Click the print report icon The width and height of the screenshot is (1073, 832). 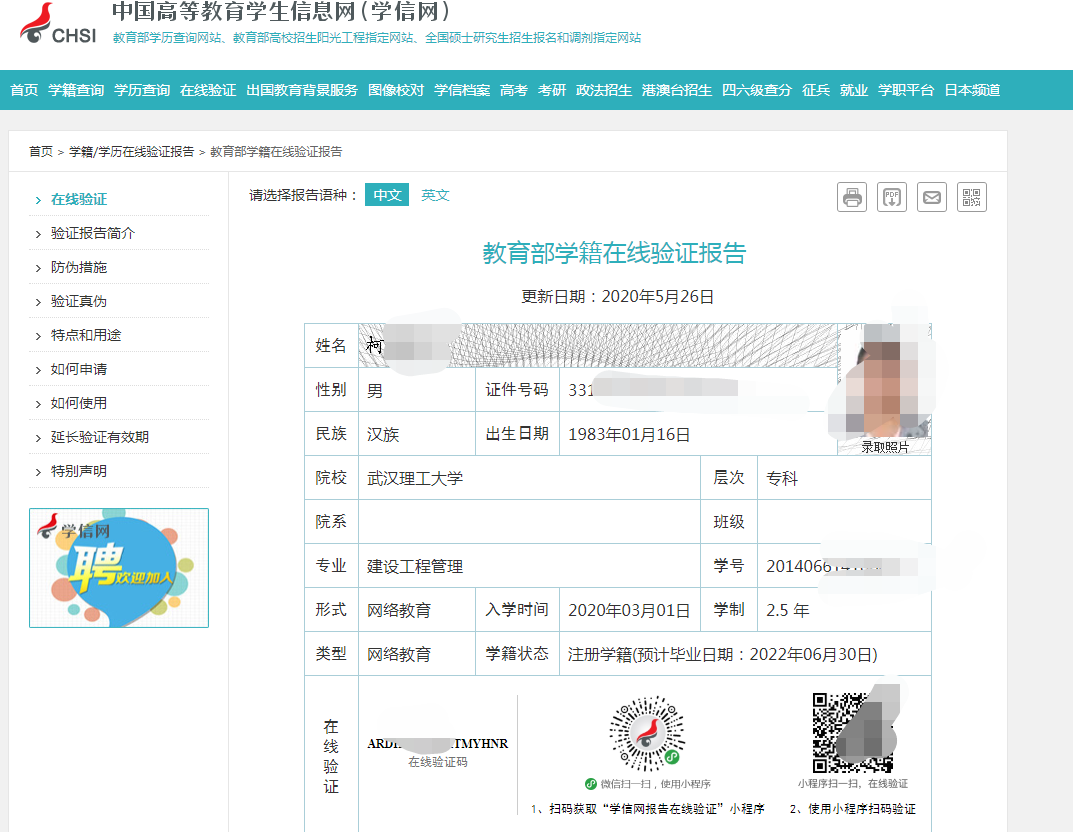pyautogui.click(x=852, y=197)
